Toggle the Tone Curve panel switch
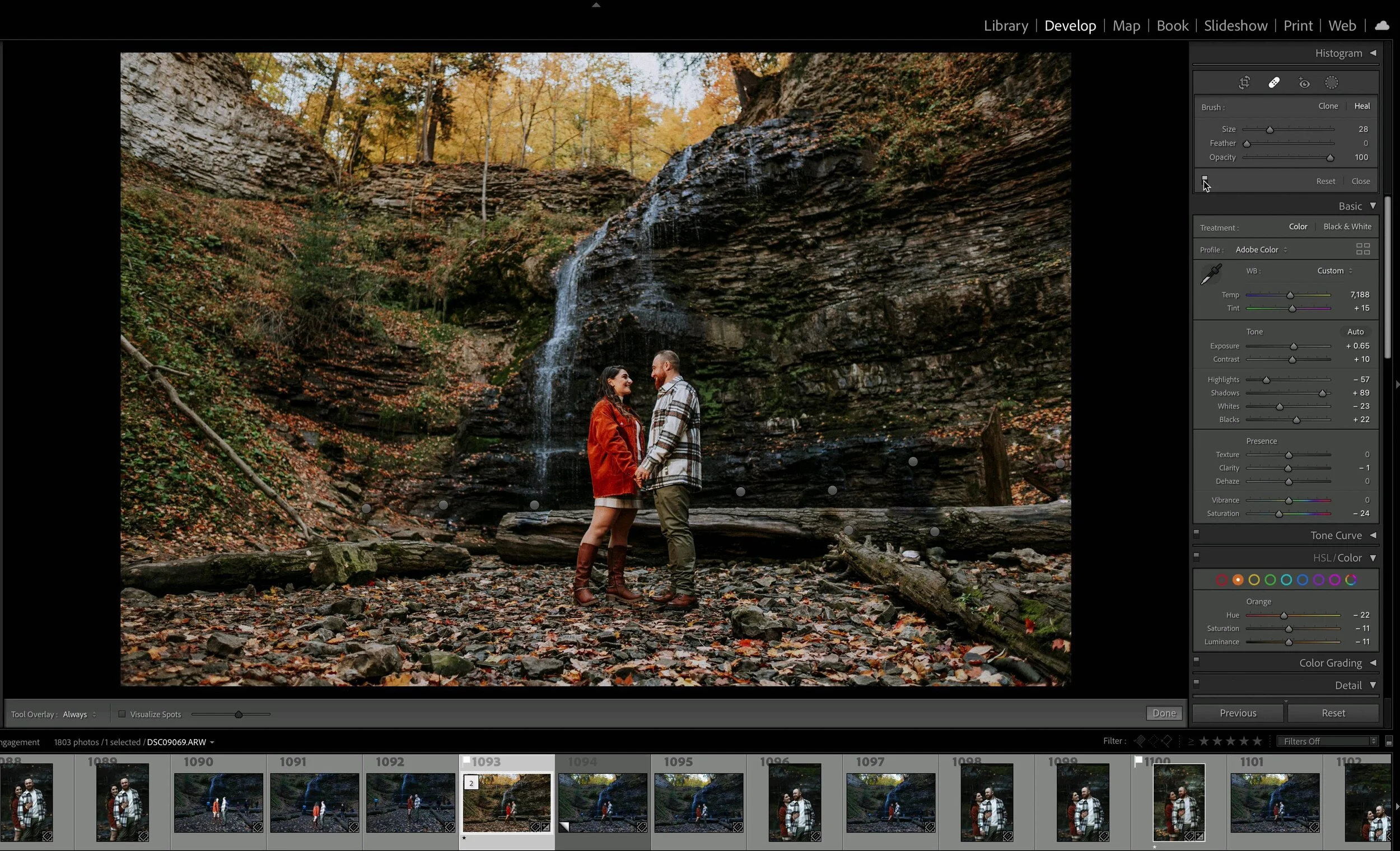This screenshot has height=851, width=1400. [x=1196, y=534]
